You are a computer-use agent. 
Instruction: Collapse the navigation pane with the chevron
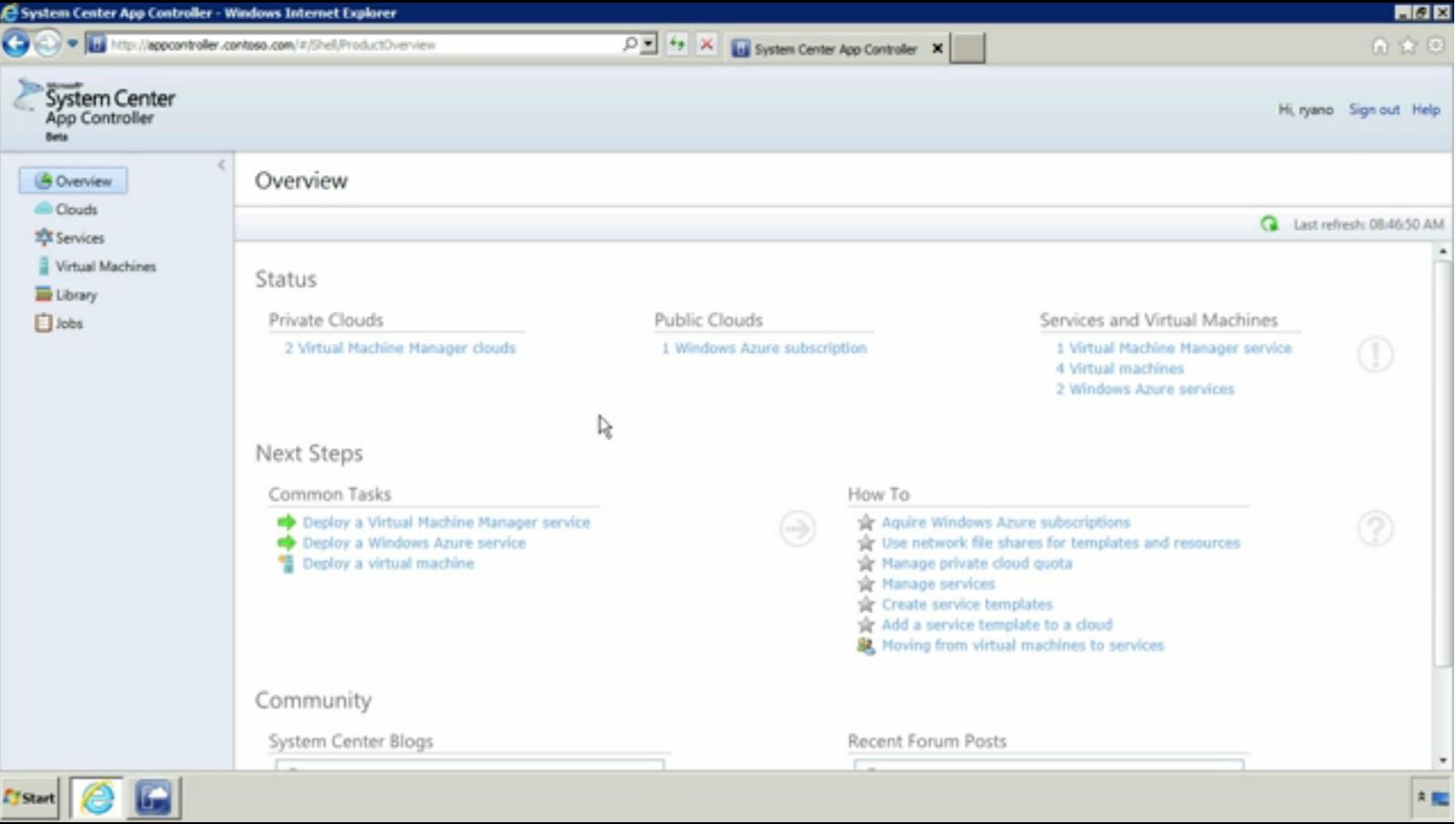221,165
